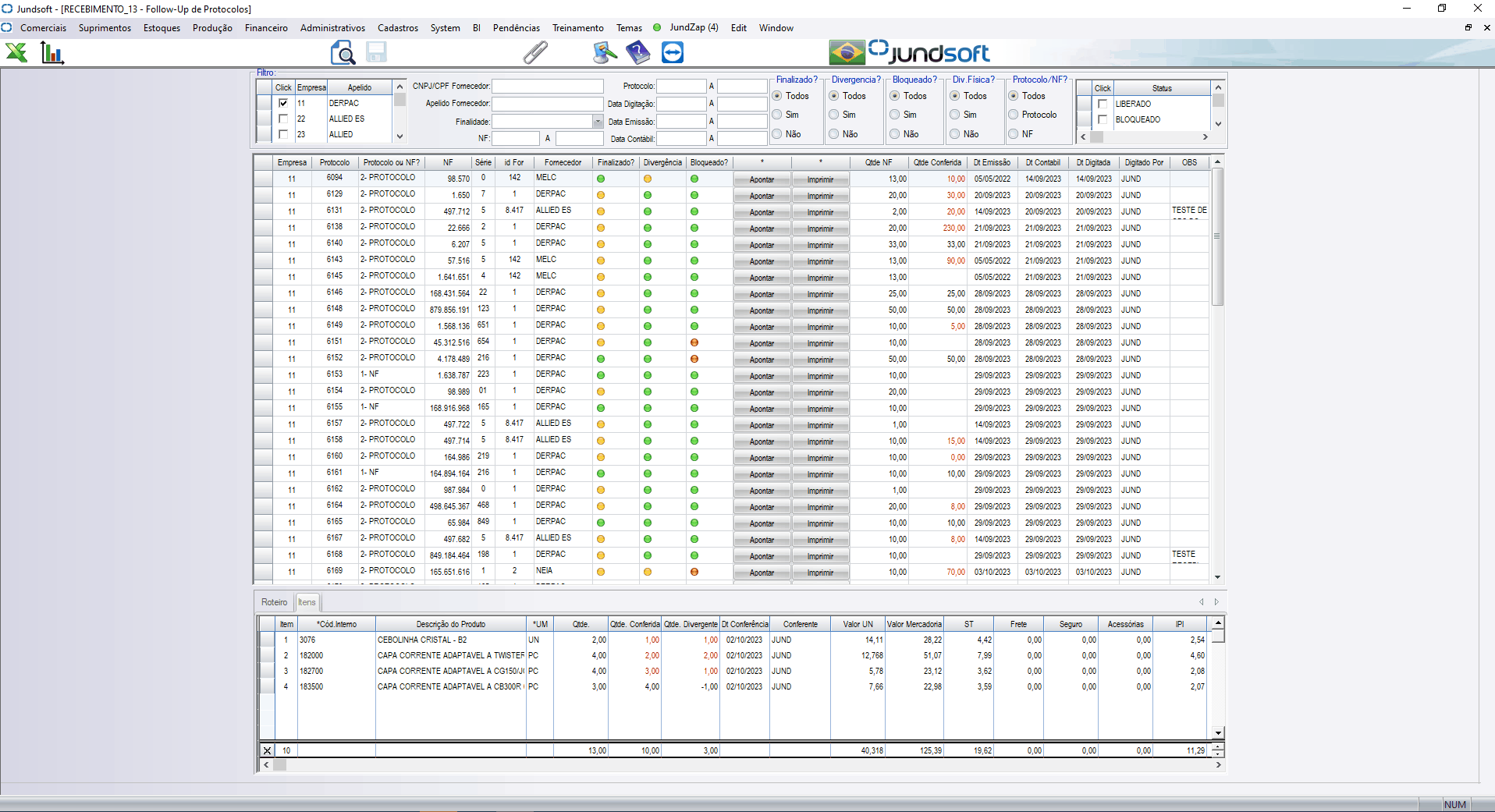The image size is (1495, 812).
Task: Click status list scroll down arrow
Action: point(1218,123)
